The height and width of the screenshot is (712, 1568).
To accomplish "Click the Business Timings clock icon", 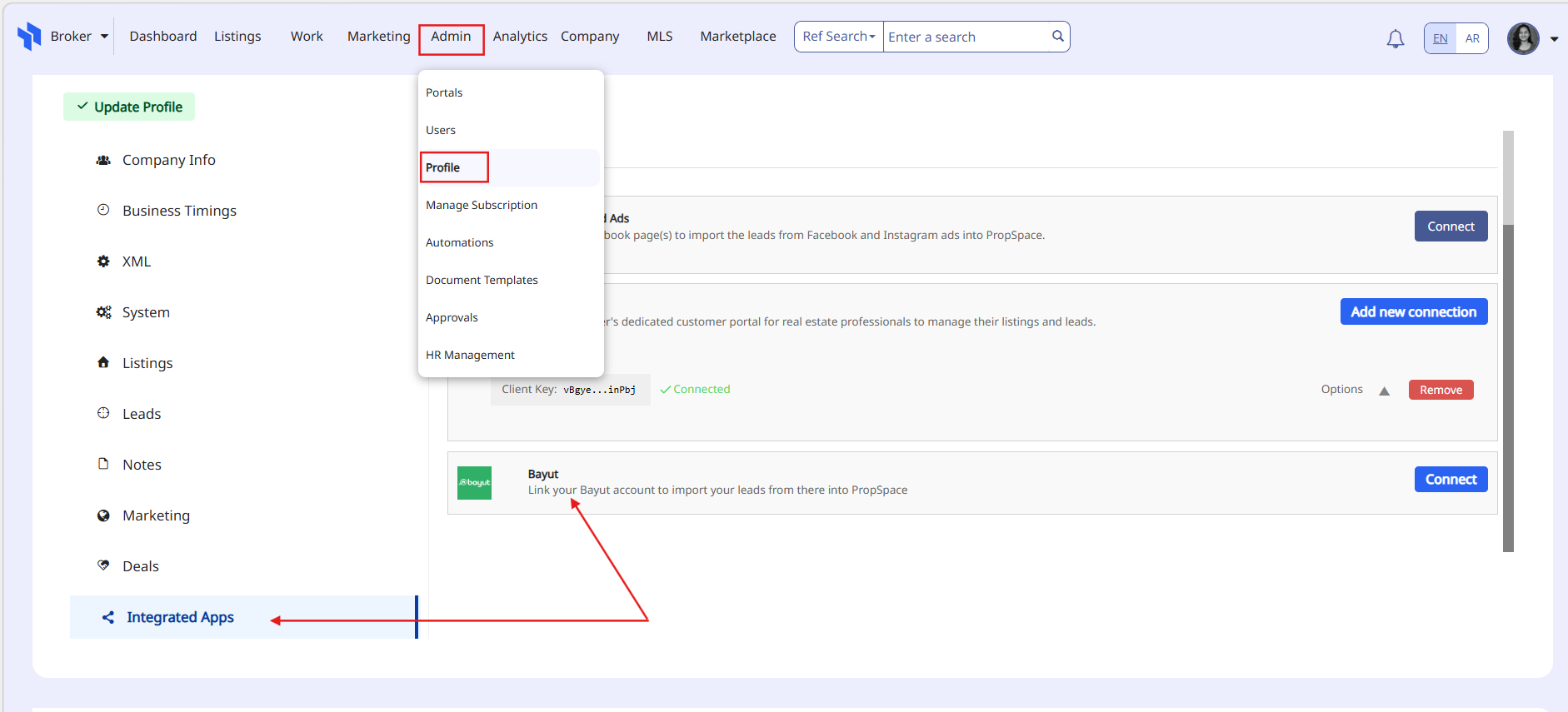I will tap(103, 210).
